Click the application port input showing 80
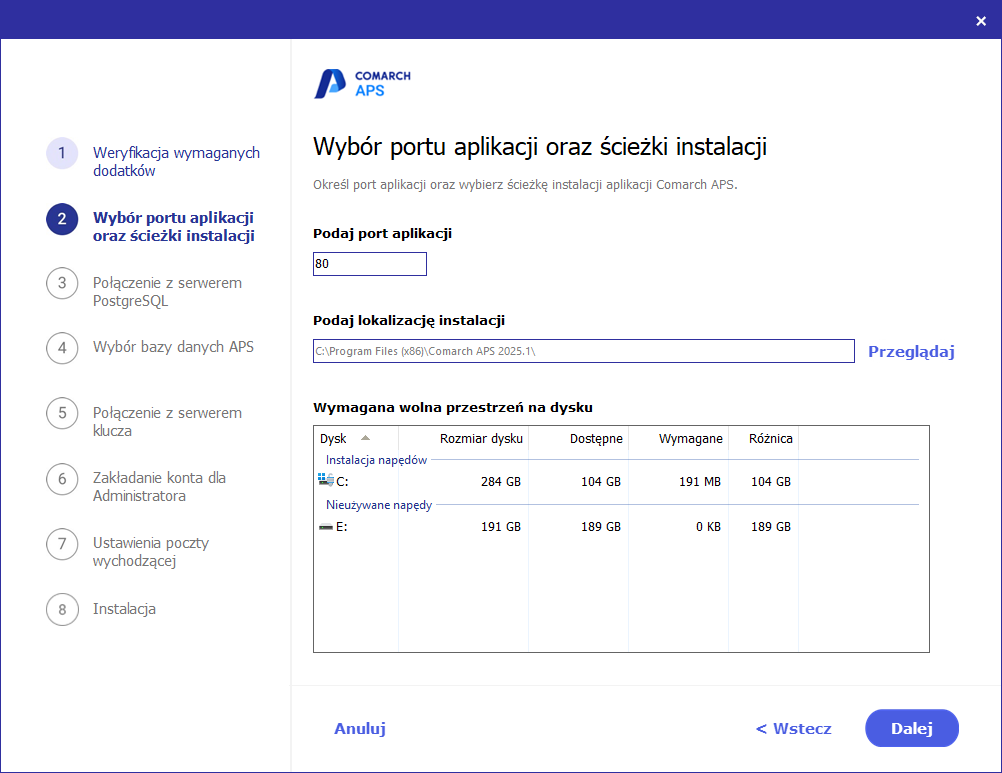The width and height of the screenshot is (1002, 773). 369,263
